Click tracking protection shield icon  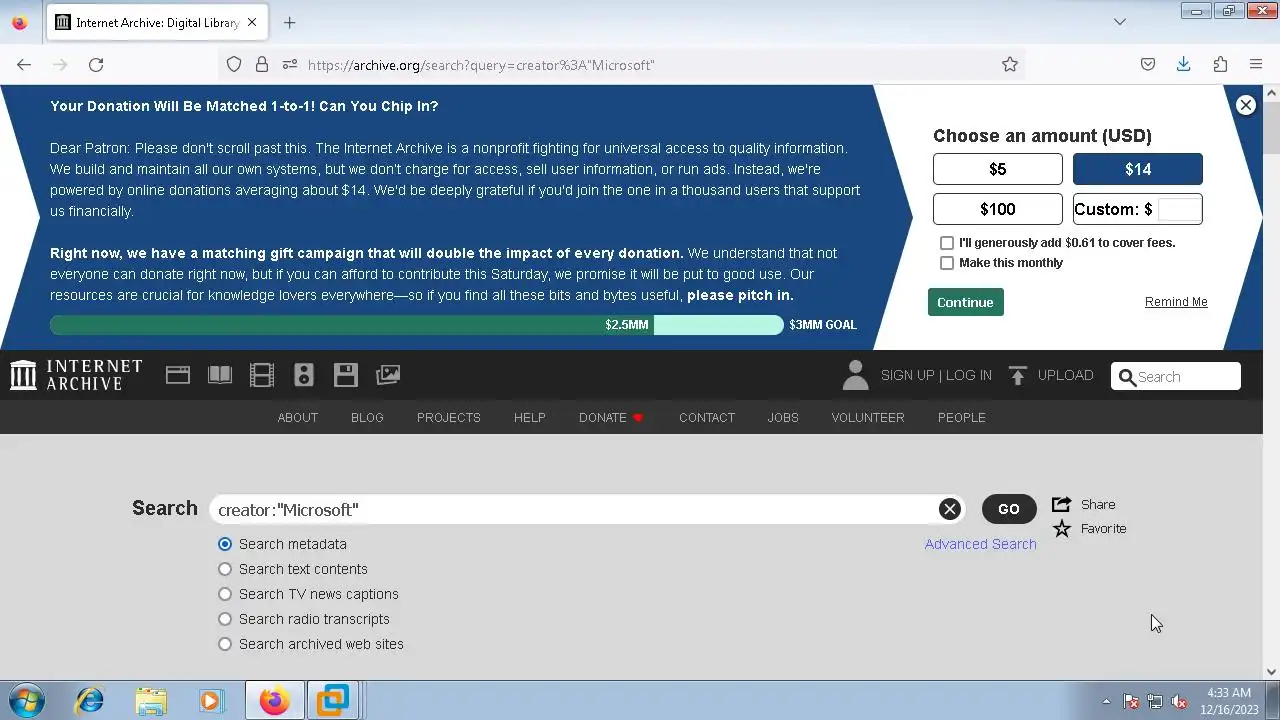(x=234, y=64)
